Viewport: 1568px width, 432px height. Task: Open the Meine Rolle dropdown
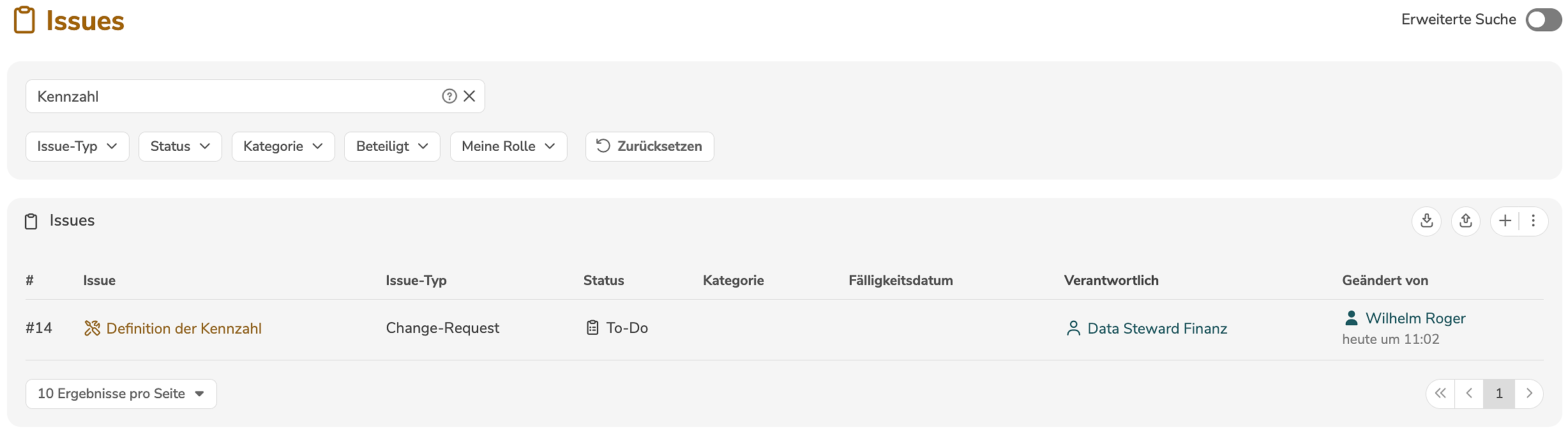pyautogui.click(x=508, y=146)
